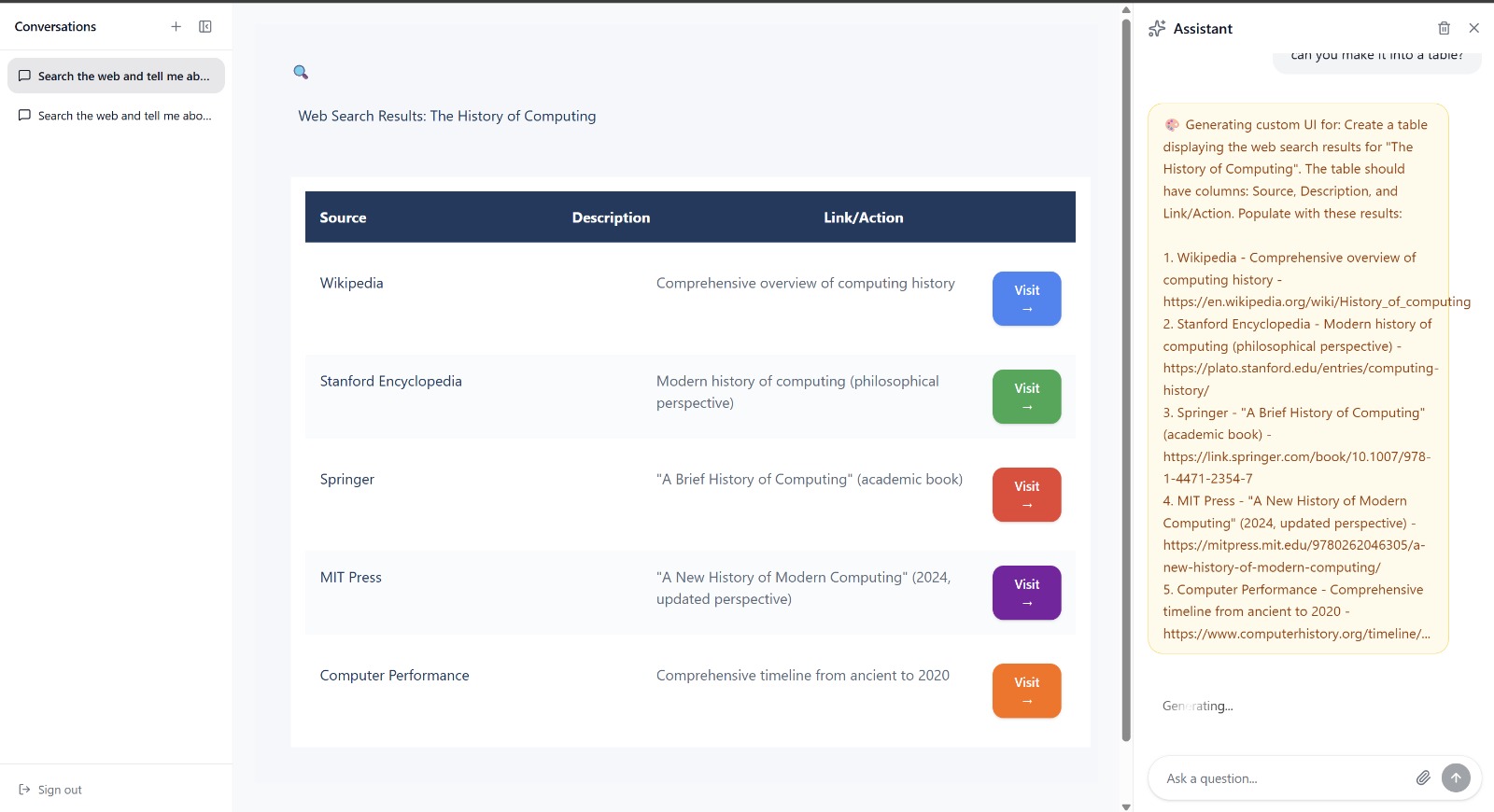Screen dimensions: 1494x812
Task: Click the Link/Action column header
Action: tap(863, 217)
